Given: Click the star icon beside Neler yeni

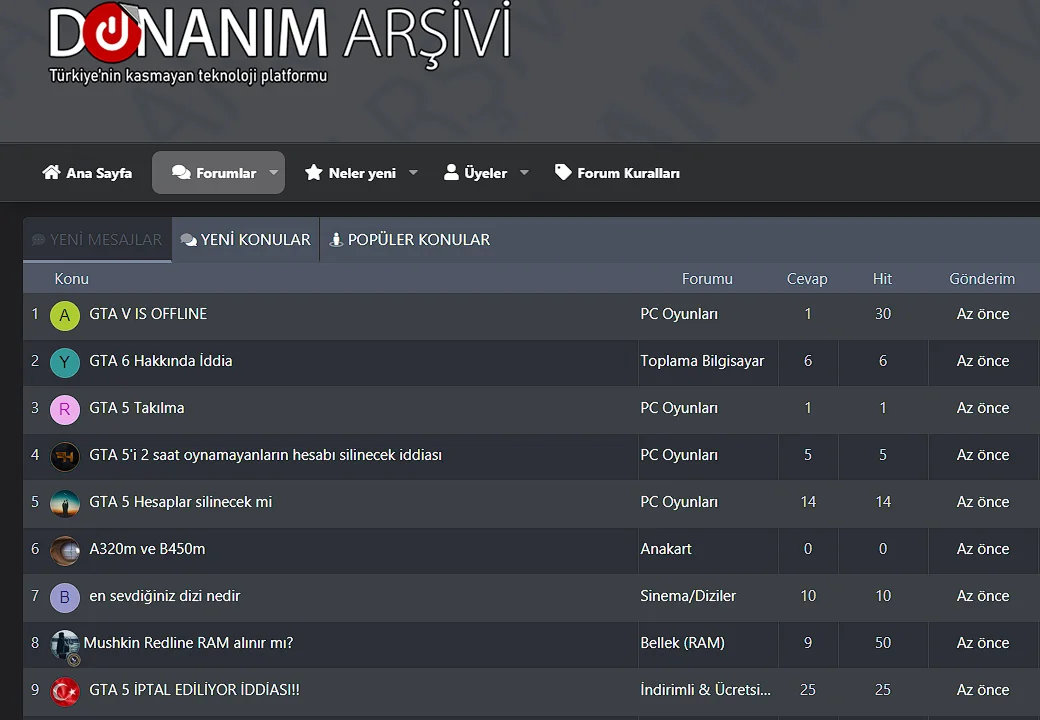Looking at the screenshot, I should pos(313,172).
